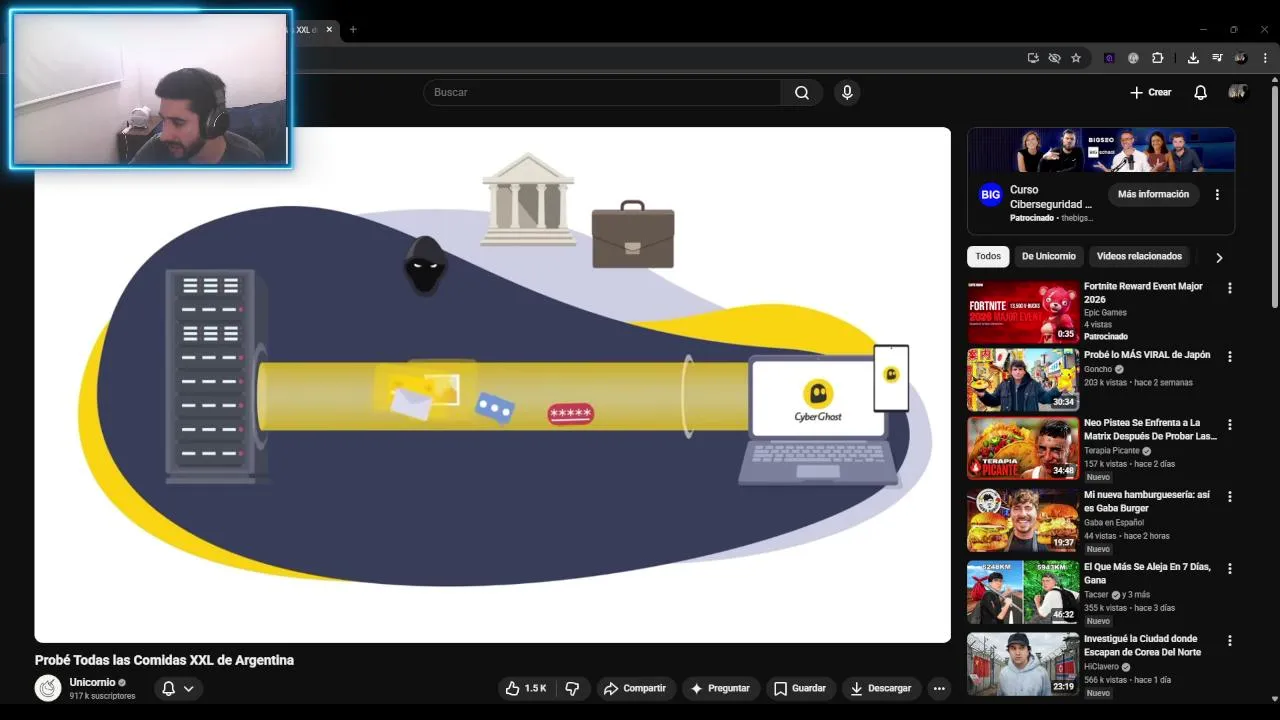Select the Todos filter chip
The image size is (1280, 720).
click(988, 256)
